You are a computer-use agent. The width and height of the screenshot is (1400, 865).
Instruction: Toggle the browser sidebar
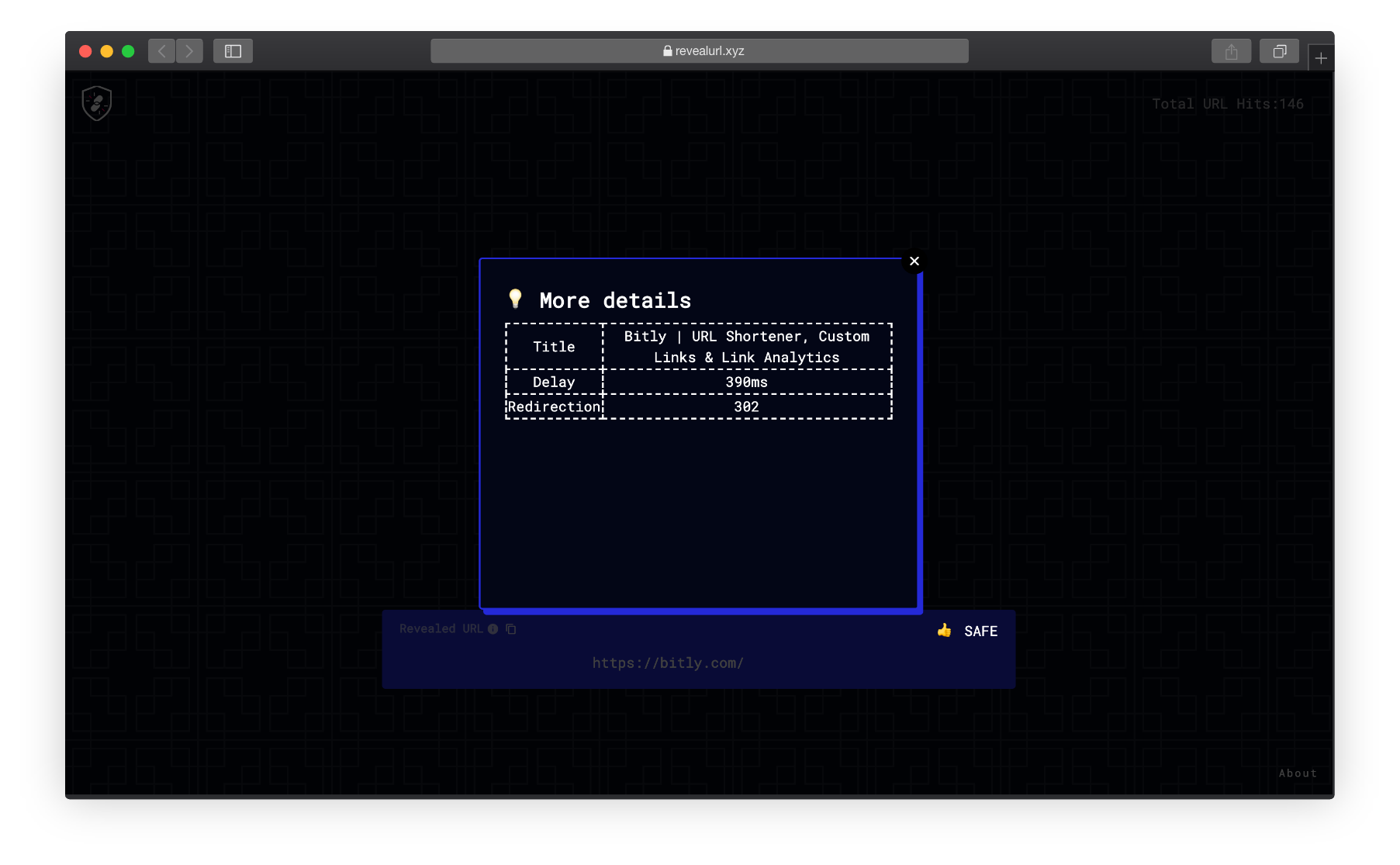click(x=233, y=51)
